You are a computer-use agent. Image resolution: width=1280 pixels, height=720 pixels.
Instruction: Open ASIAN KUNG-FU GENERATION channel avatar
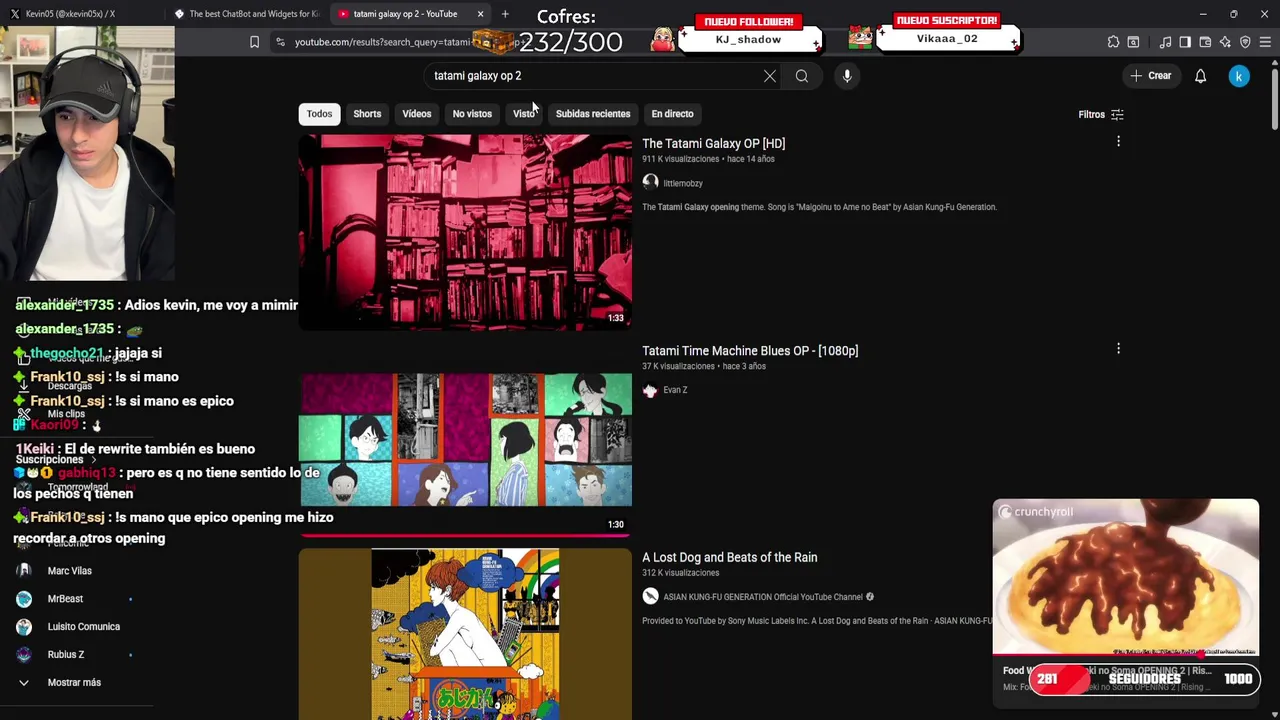pyautogui.click(x=650, y=597)
